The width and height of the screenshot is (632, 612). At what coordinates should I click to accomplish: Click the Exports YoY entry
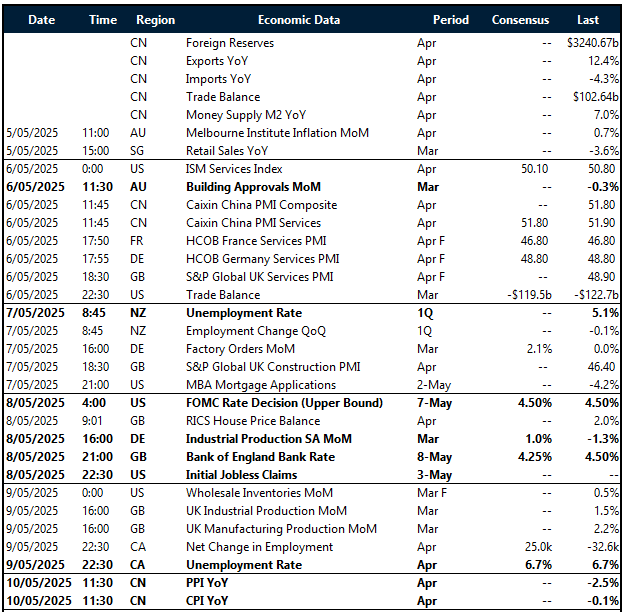coord(217,61)
